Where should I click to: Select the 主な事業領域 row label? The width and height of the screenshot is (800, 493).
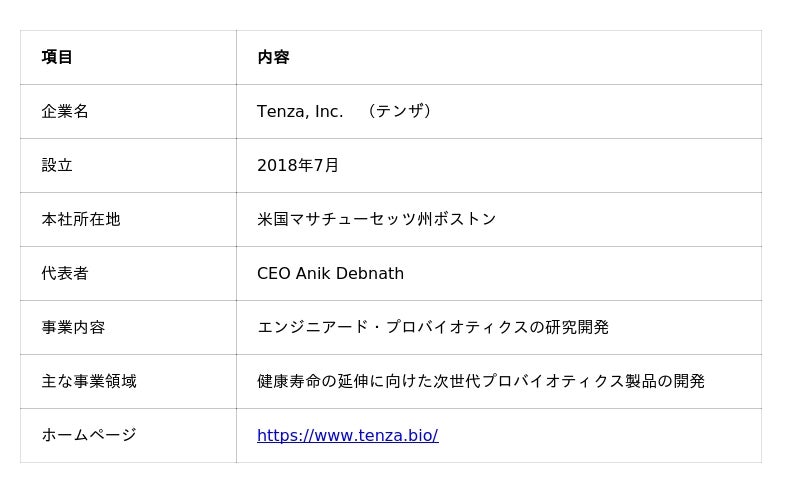click(x=89, y=381)
